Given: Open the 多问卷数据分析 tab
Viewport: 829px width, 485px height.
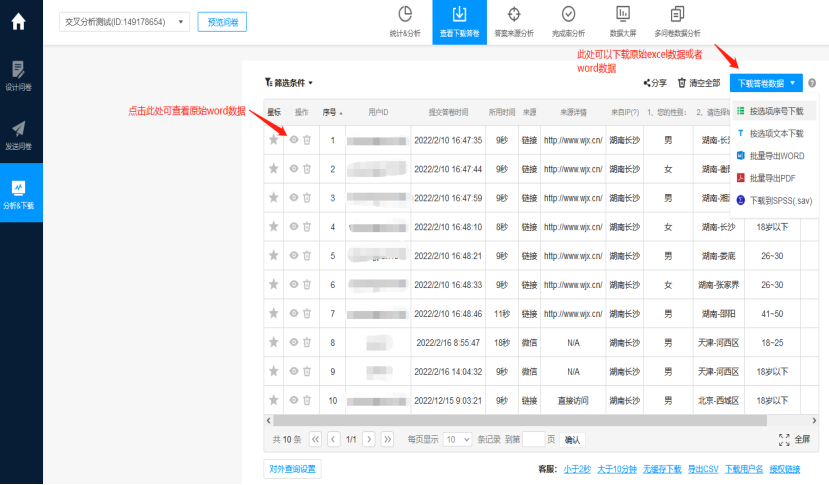Looking at the screenshot, I should pyautogui.click(x=677, y=22).
